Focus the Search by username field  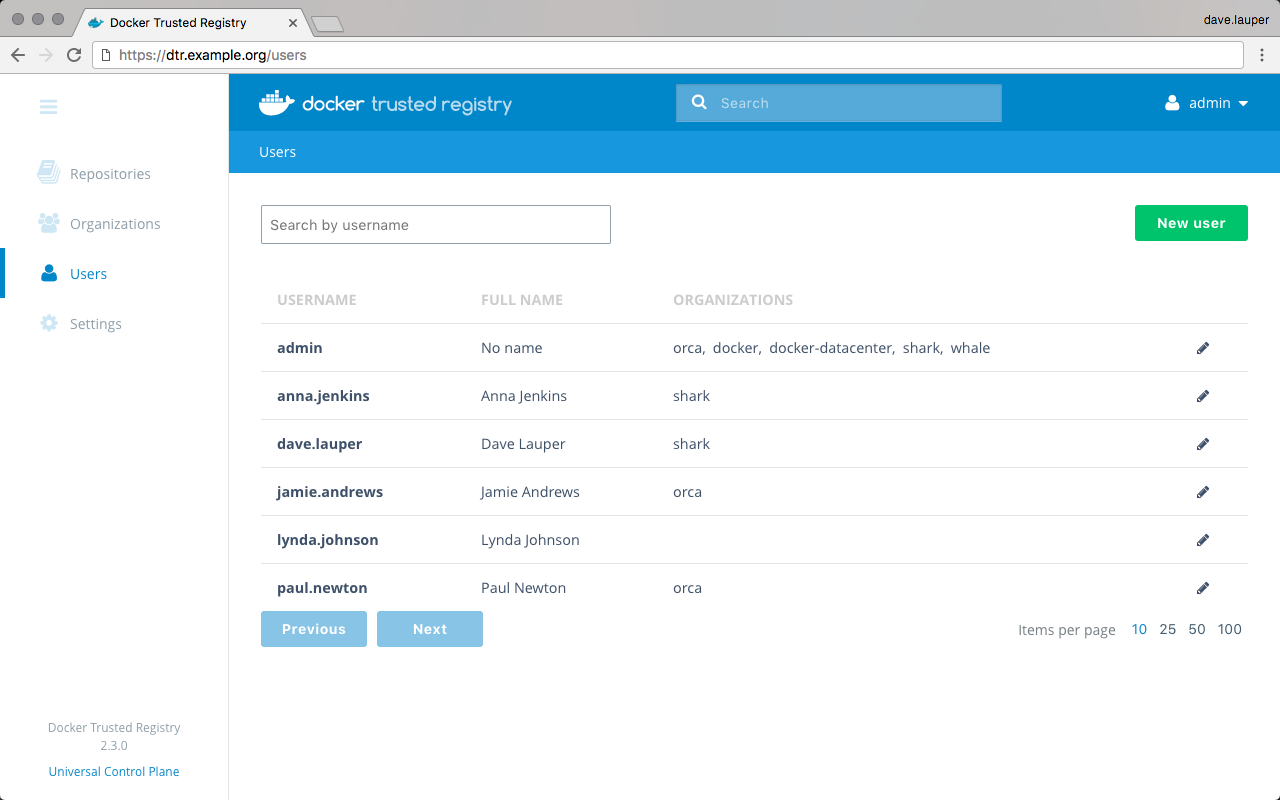click(435, 225)
